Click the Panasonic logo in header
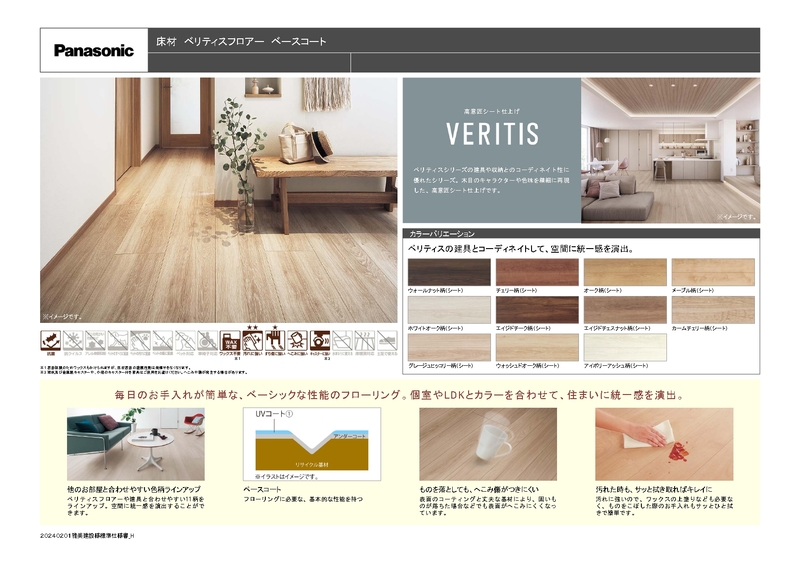This screenshot has width=800, height=566. [x=93, y=51]
